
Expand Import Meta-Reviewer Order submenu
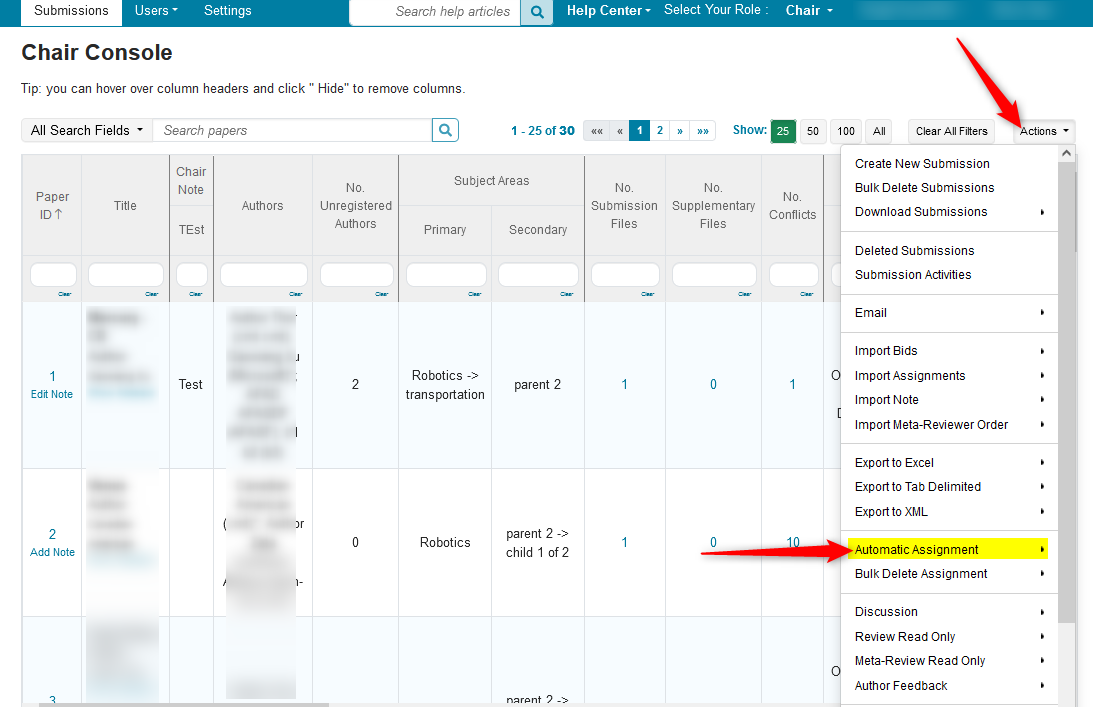tap(949, 425)
